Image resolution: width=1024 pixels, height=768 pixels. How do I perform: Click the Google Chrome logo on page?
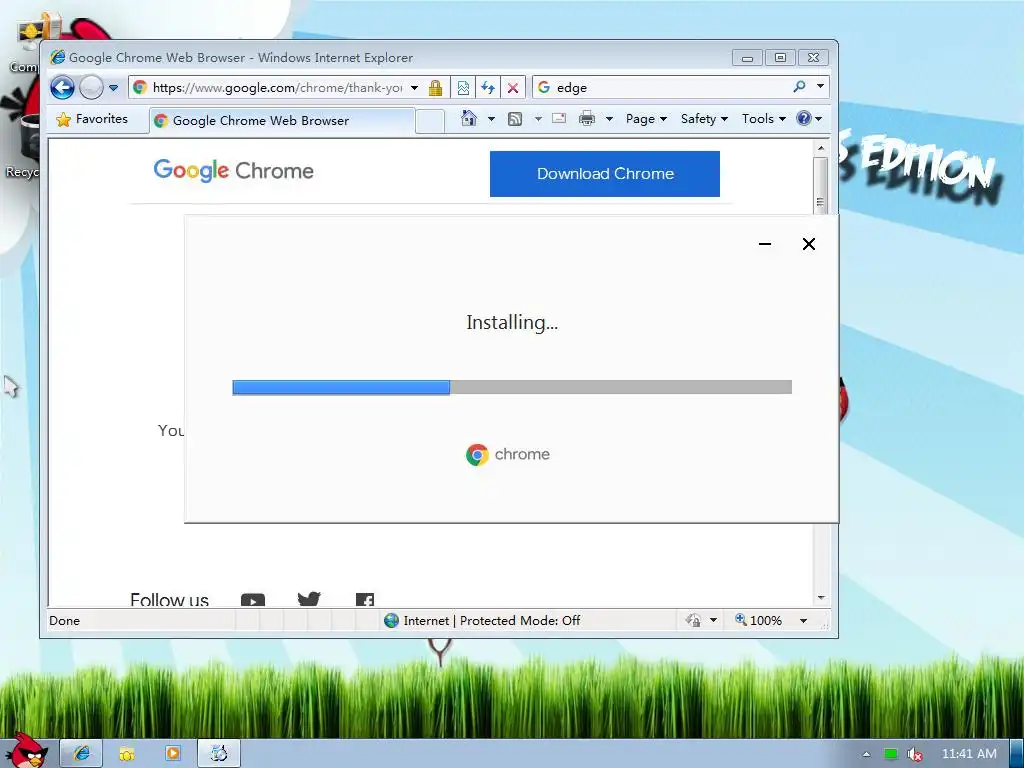coord(234,170)
